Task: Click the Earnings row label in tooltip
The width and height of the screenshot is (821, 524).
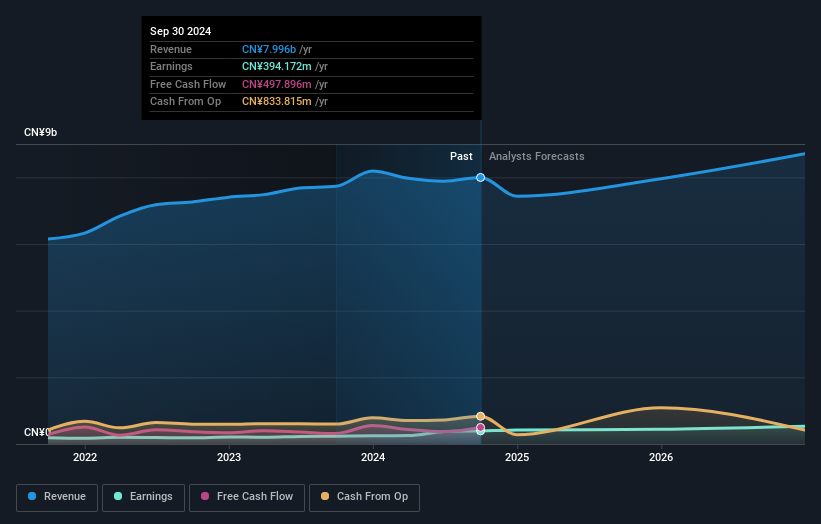Action: [x=171, y=66]
